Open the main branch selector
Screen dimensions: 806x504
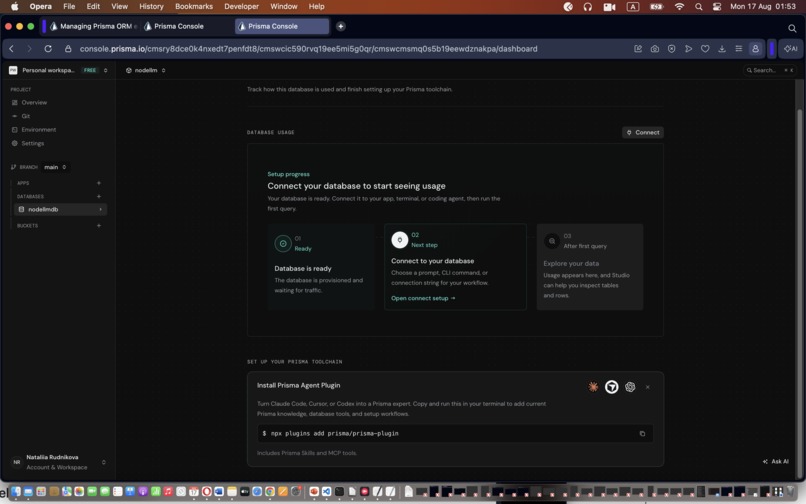pyautogui.click(x=54, y=167)
